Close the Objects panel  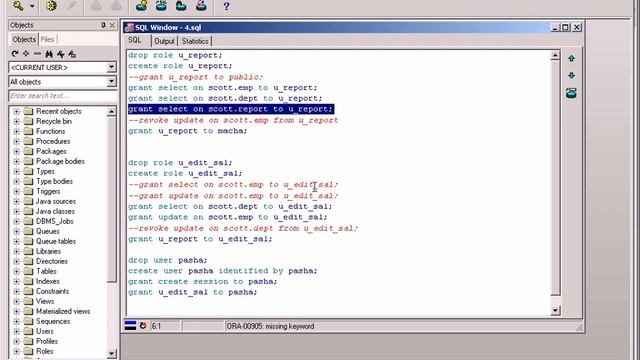click(x=112, y=25)
